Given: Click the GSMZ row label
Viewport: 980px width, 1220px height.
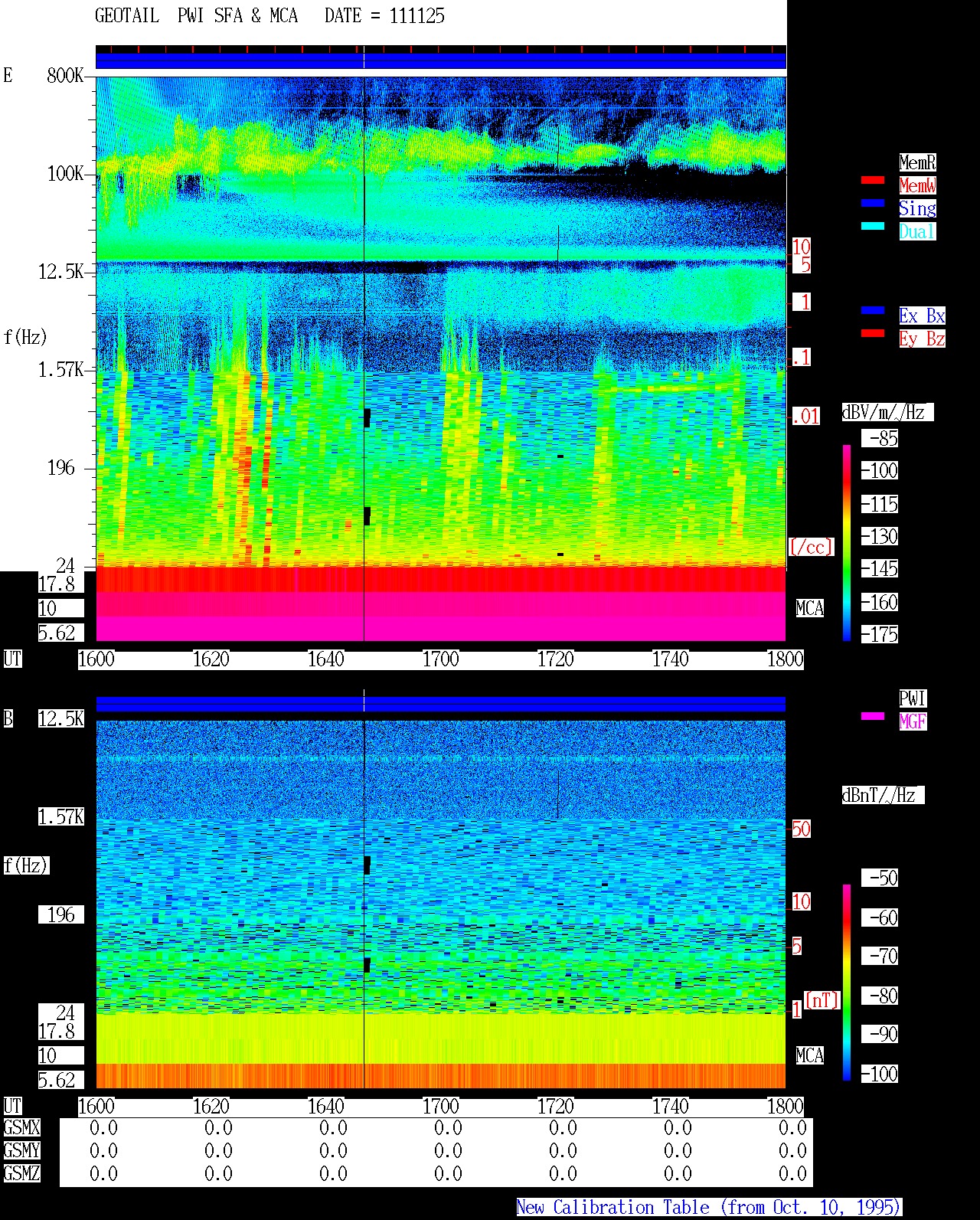Looking at the screenshot, I should click(x=22, y=1174).
